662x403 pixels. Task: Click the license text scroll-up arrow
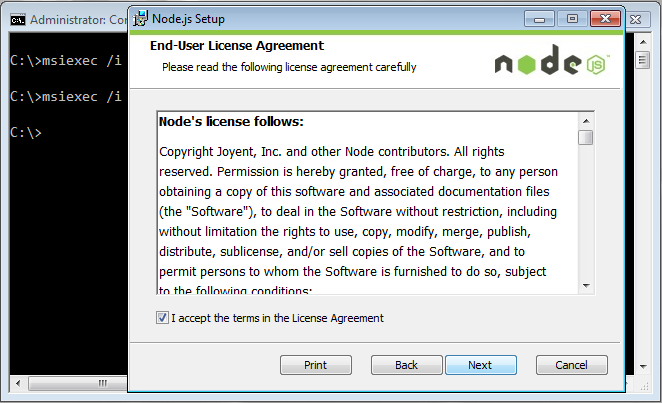[586, 121]
